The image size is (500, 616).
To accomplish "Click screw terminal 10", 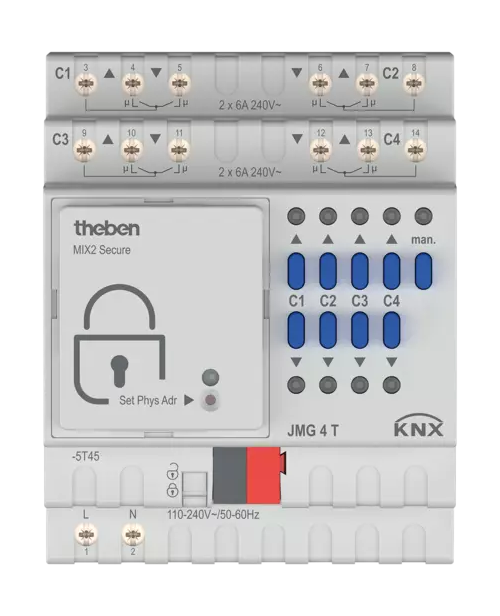I will [x=132, y=149].
